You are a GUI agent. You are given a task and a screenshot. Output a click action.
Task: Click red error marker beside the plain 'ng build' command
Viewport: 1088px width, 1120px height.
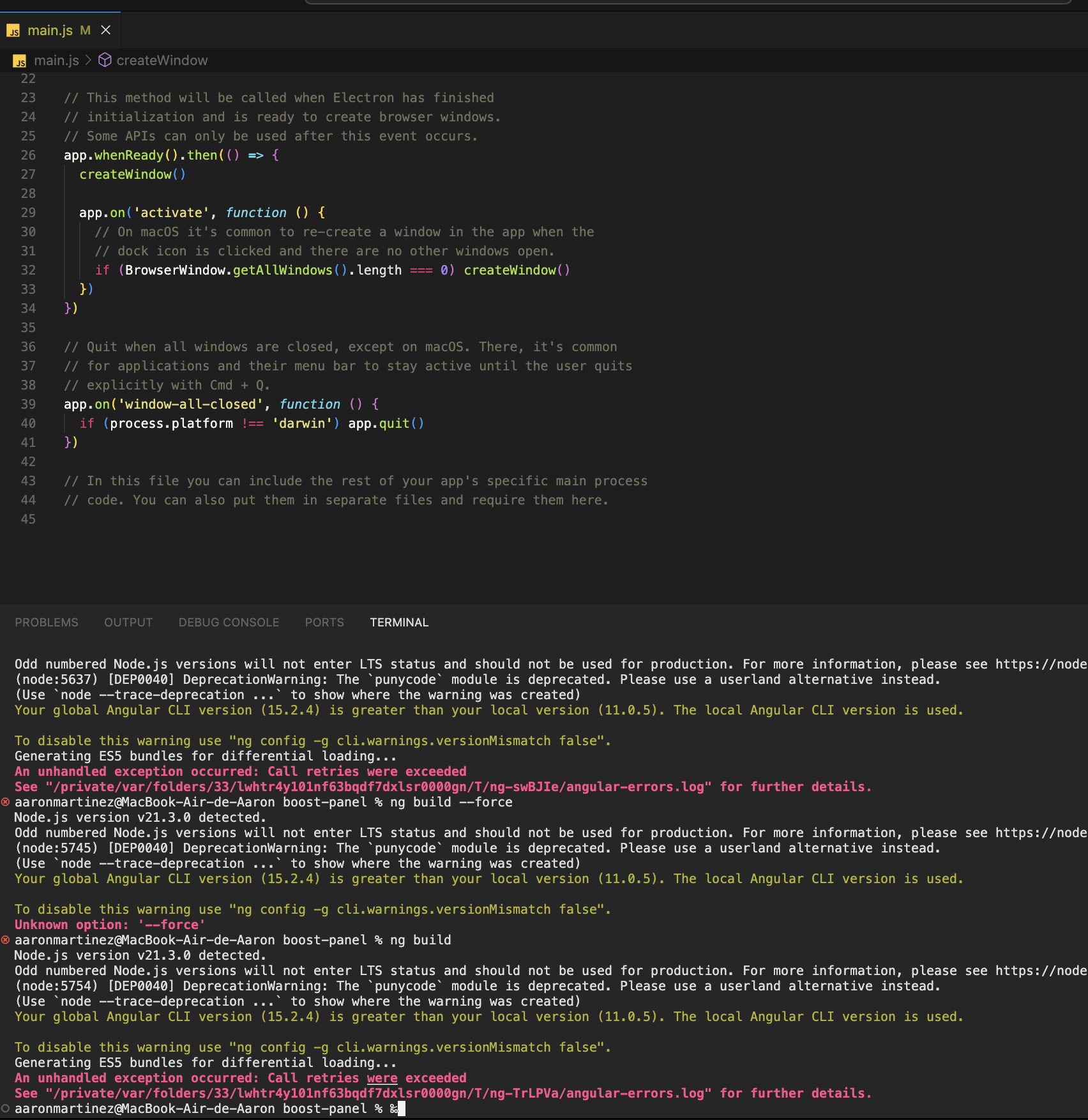(x=6, y=940)
